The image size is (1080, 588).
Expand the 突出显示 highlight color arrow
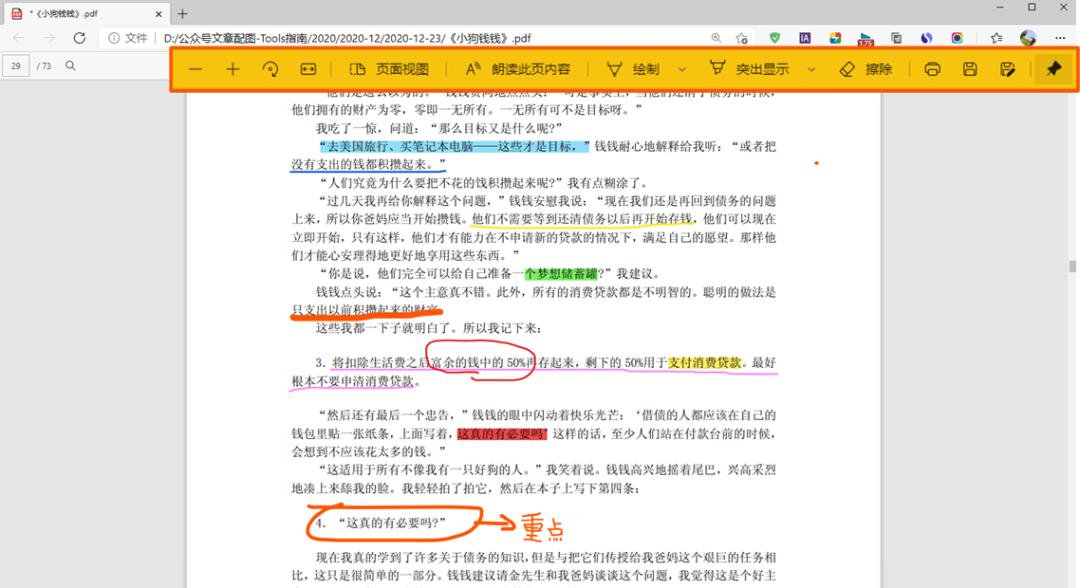[811, 69]
